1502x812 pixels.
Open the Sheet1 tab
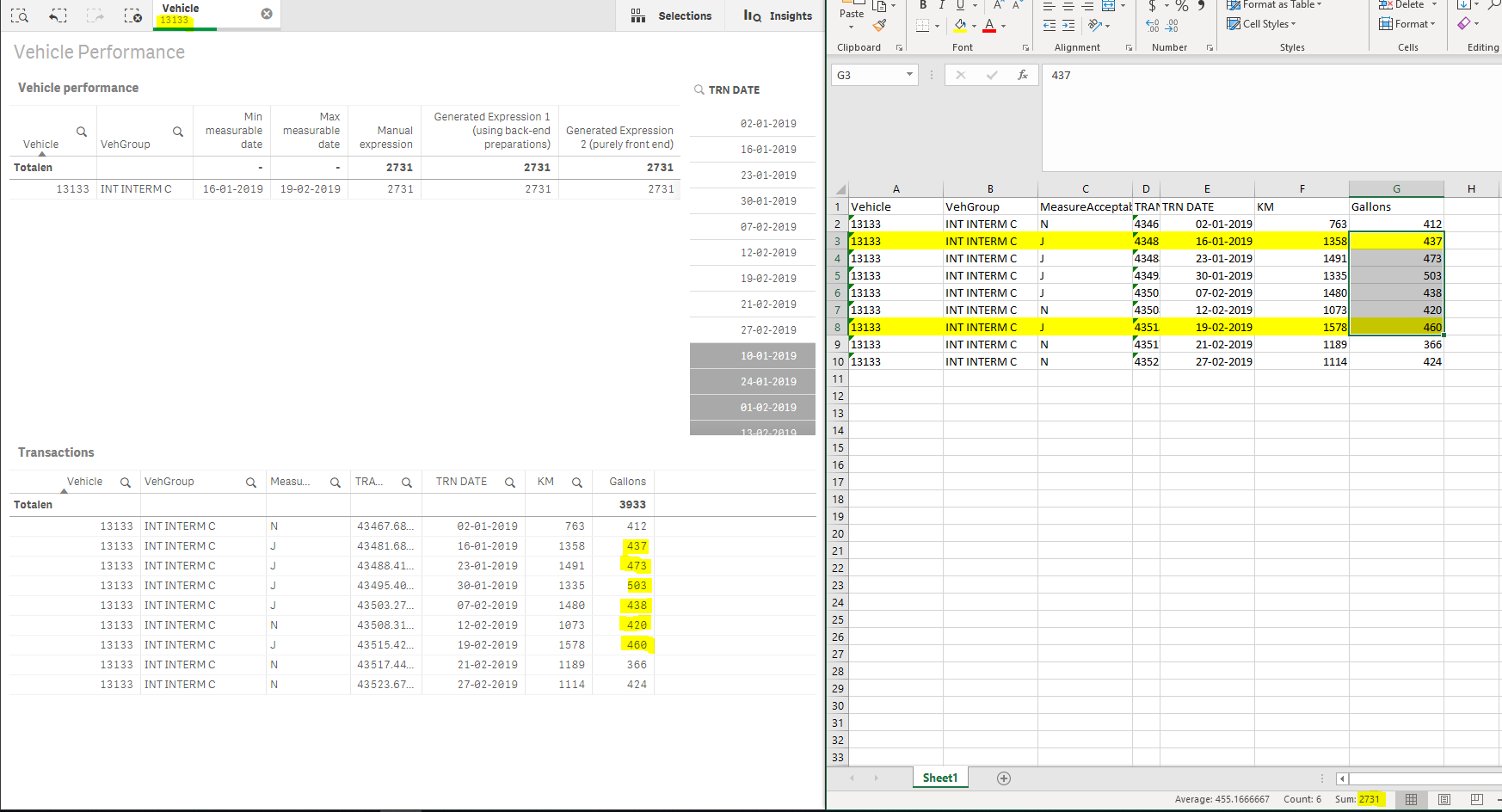click(x=939, y=778)
